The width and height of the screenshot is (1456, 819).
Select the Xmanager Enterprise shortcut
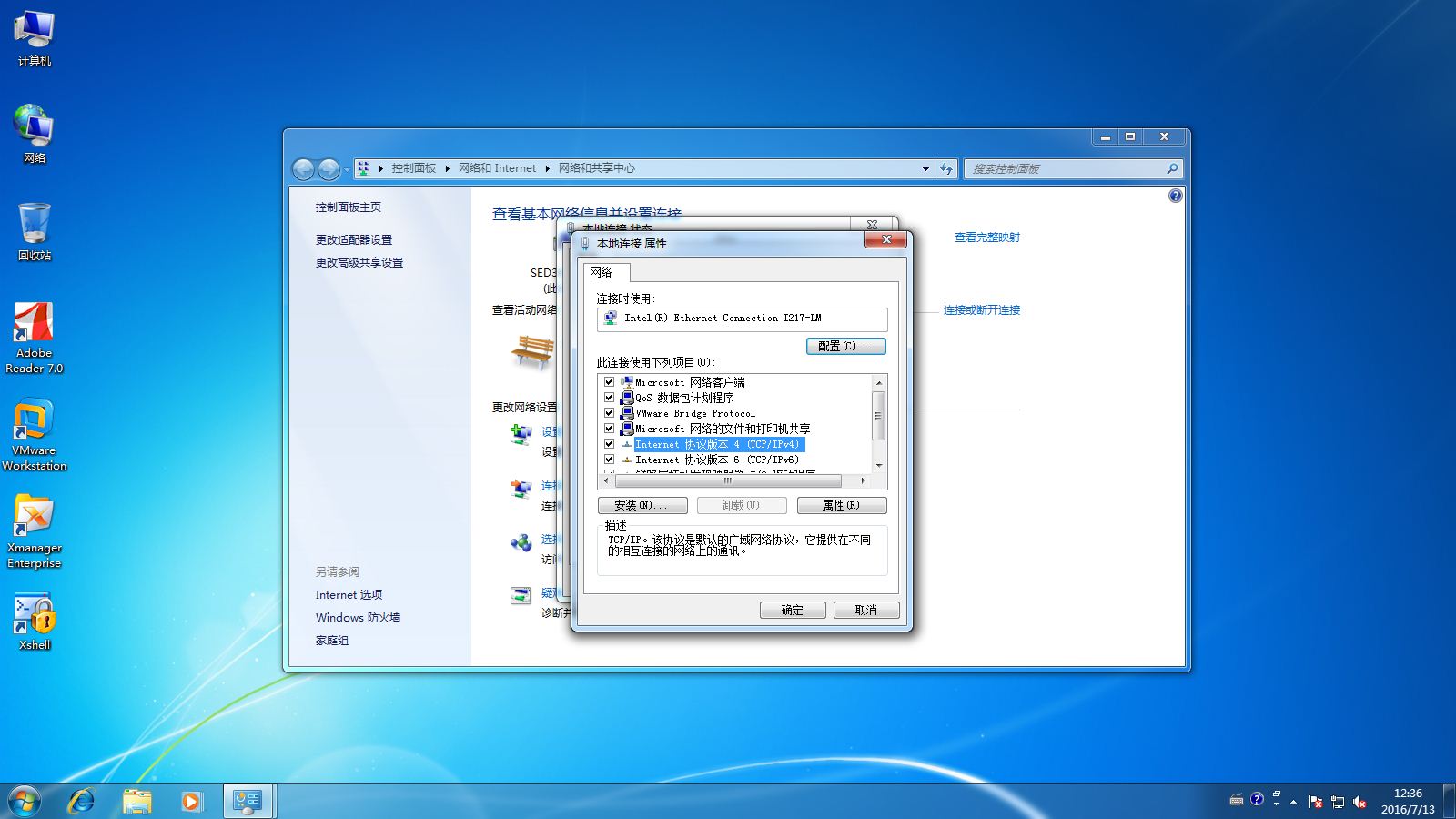point(34,532)
